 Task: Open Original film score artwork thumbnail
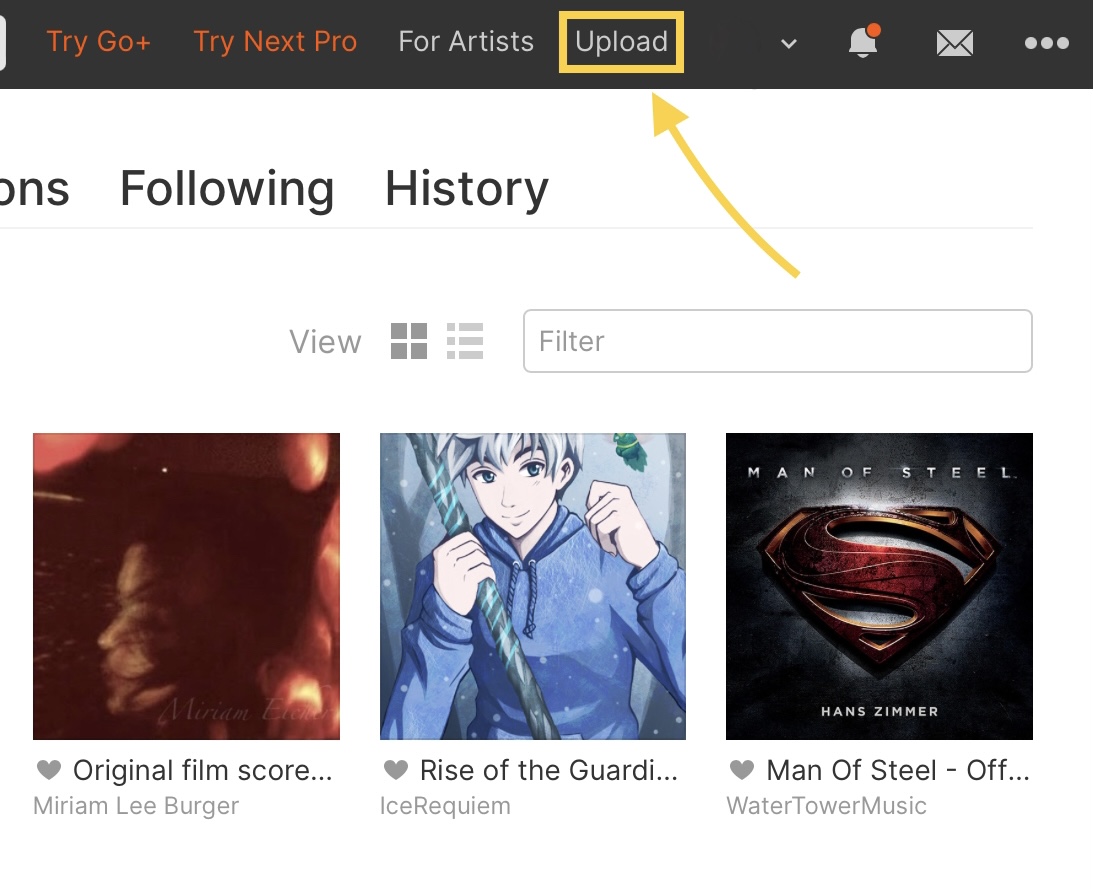point(186,586)
